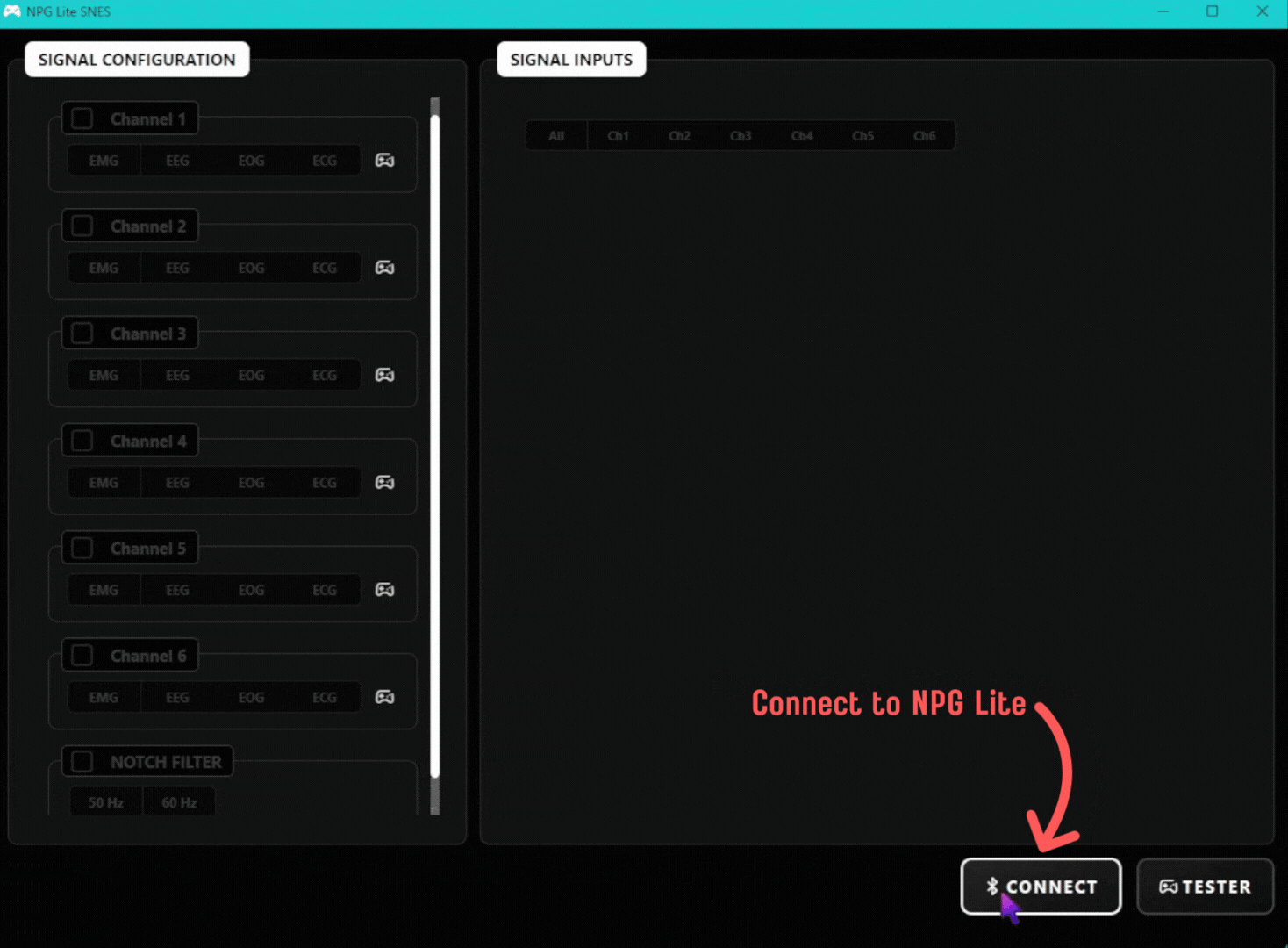Switch to the Ch1 signal tab
This screenshot has width=1288, height=948.
(x=618, y=136)
